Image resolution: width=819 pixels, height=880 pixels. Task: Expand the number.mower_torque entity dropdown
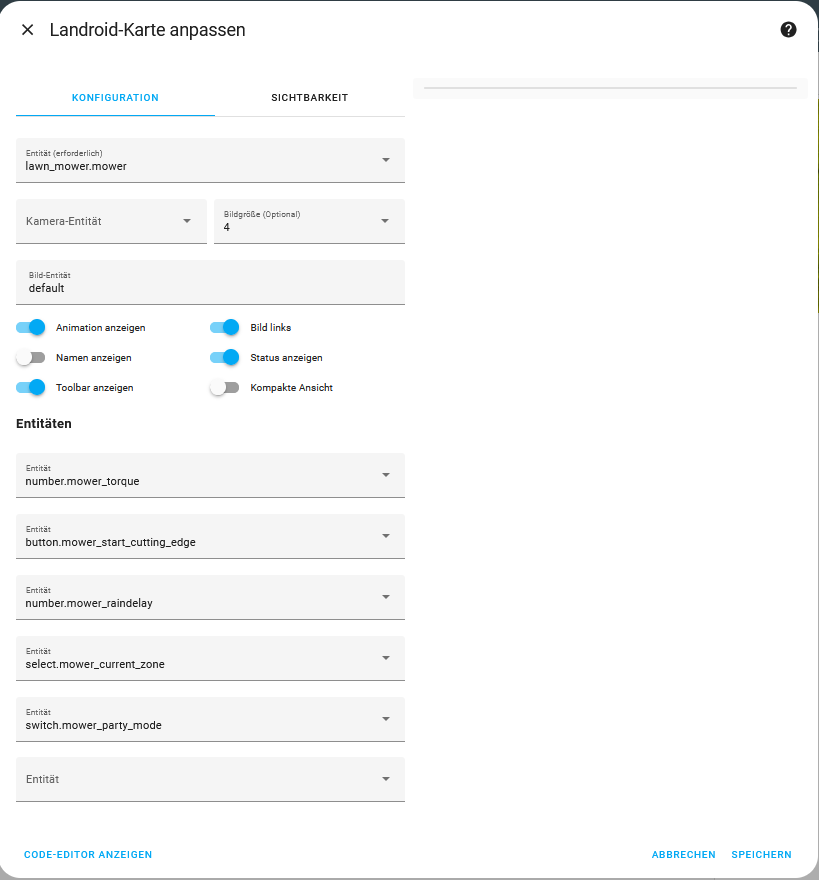pos(386,475)
